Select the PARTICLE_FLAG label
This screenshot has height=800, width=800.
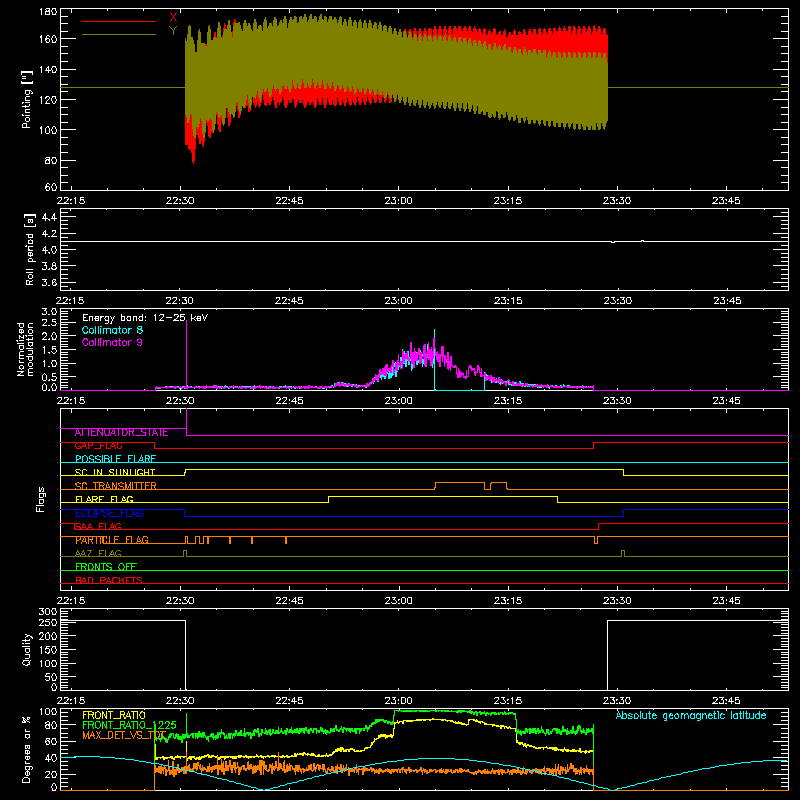coord(112,540)
